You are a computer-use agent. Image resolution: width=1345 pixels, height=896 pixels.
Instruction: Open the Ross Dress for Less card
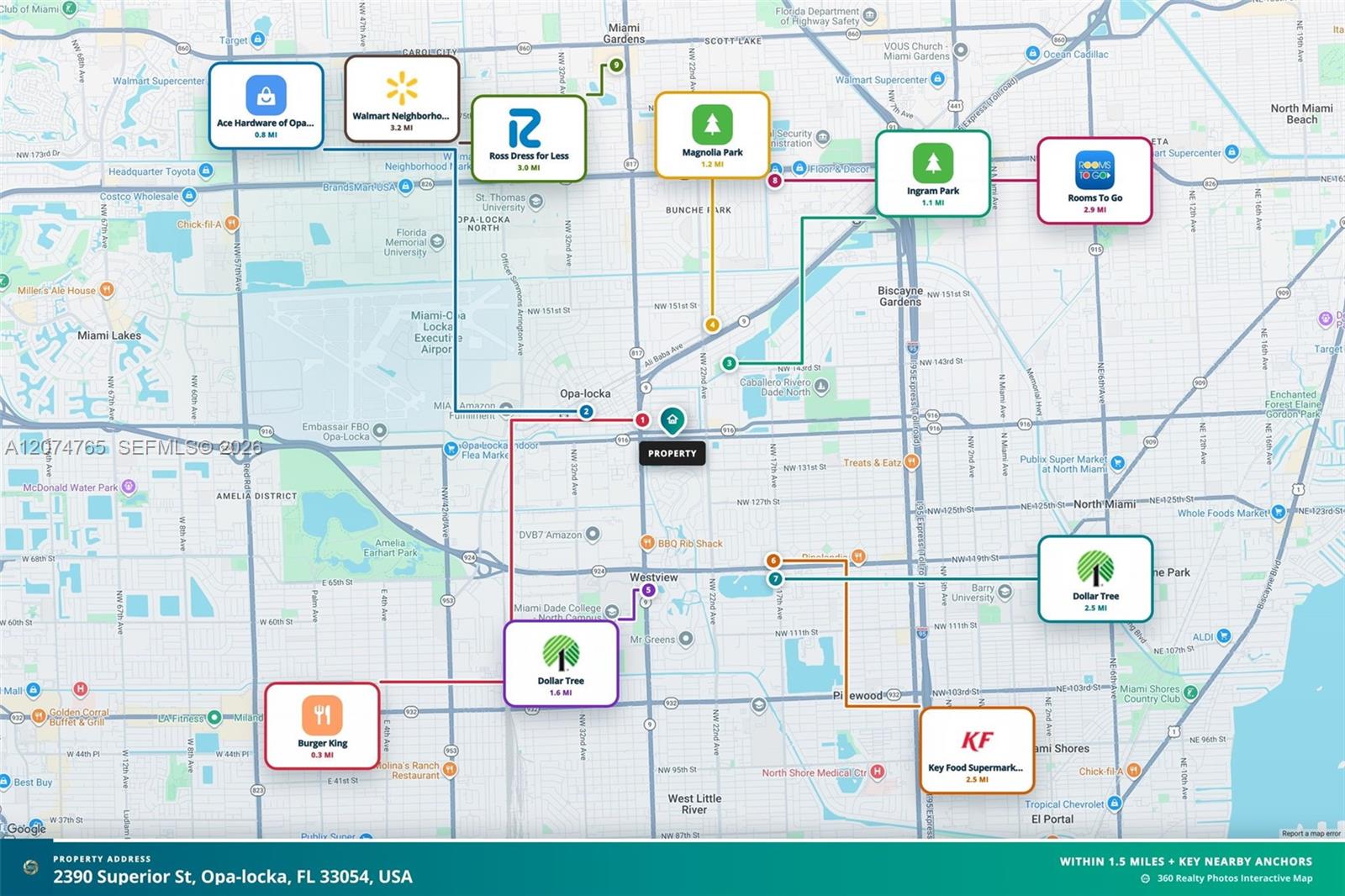529,138
